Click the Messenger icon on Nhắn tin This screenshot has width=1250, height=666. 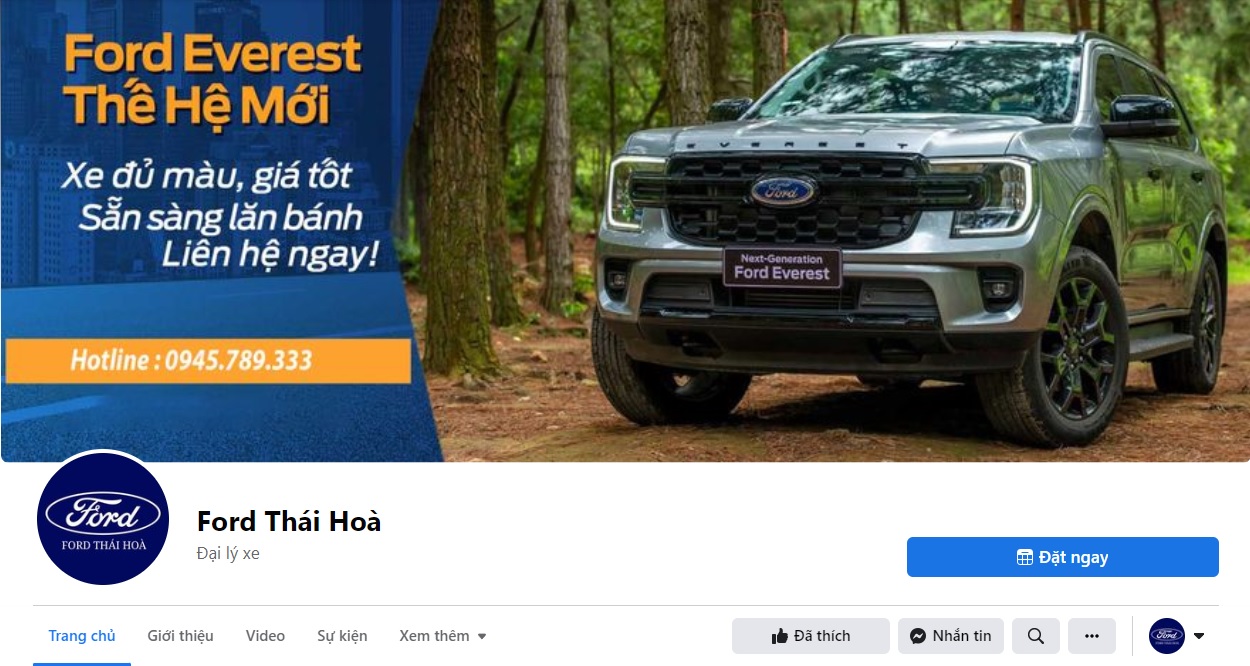tap(917, 636)
